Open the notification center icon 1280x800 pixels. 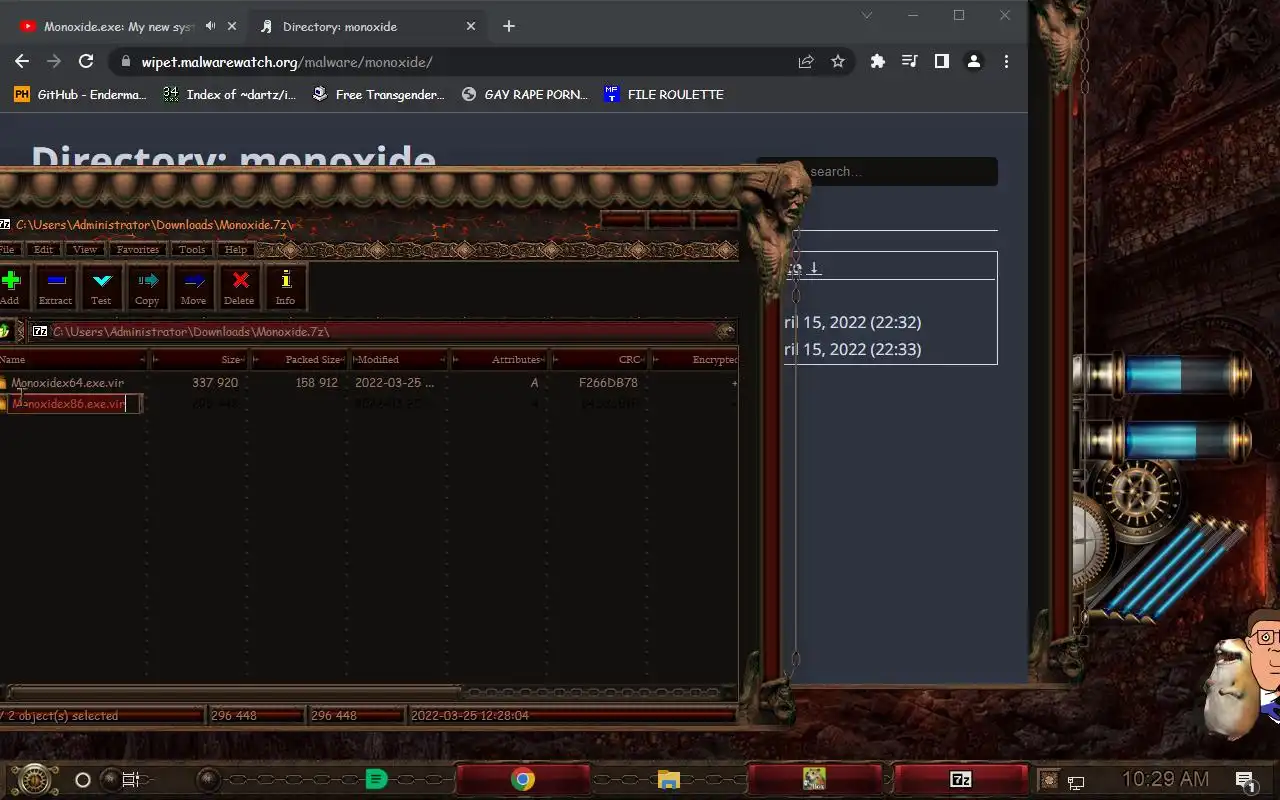click(1245, 780)
